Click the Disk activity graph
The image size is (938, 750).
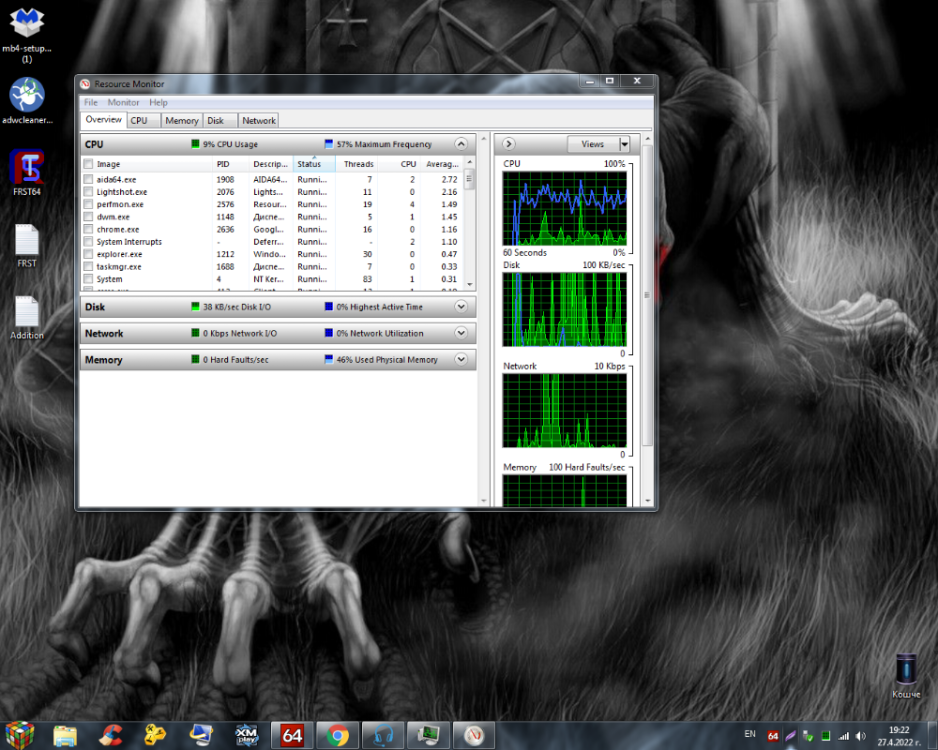tap(565, 310)
